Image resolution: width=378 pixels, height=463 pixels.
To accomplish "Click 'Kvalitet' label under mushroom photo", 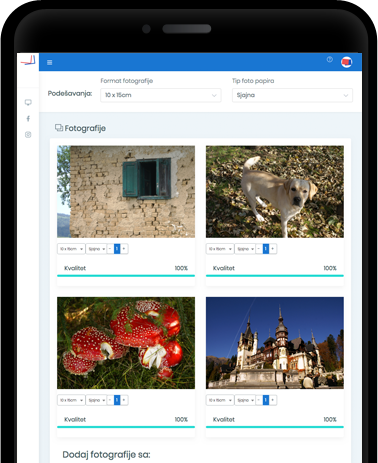I will tap(75, 419).
